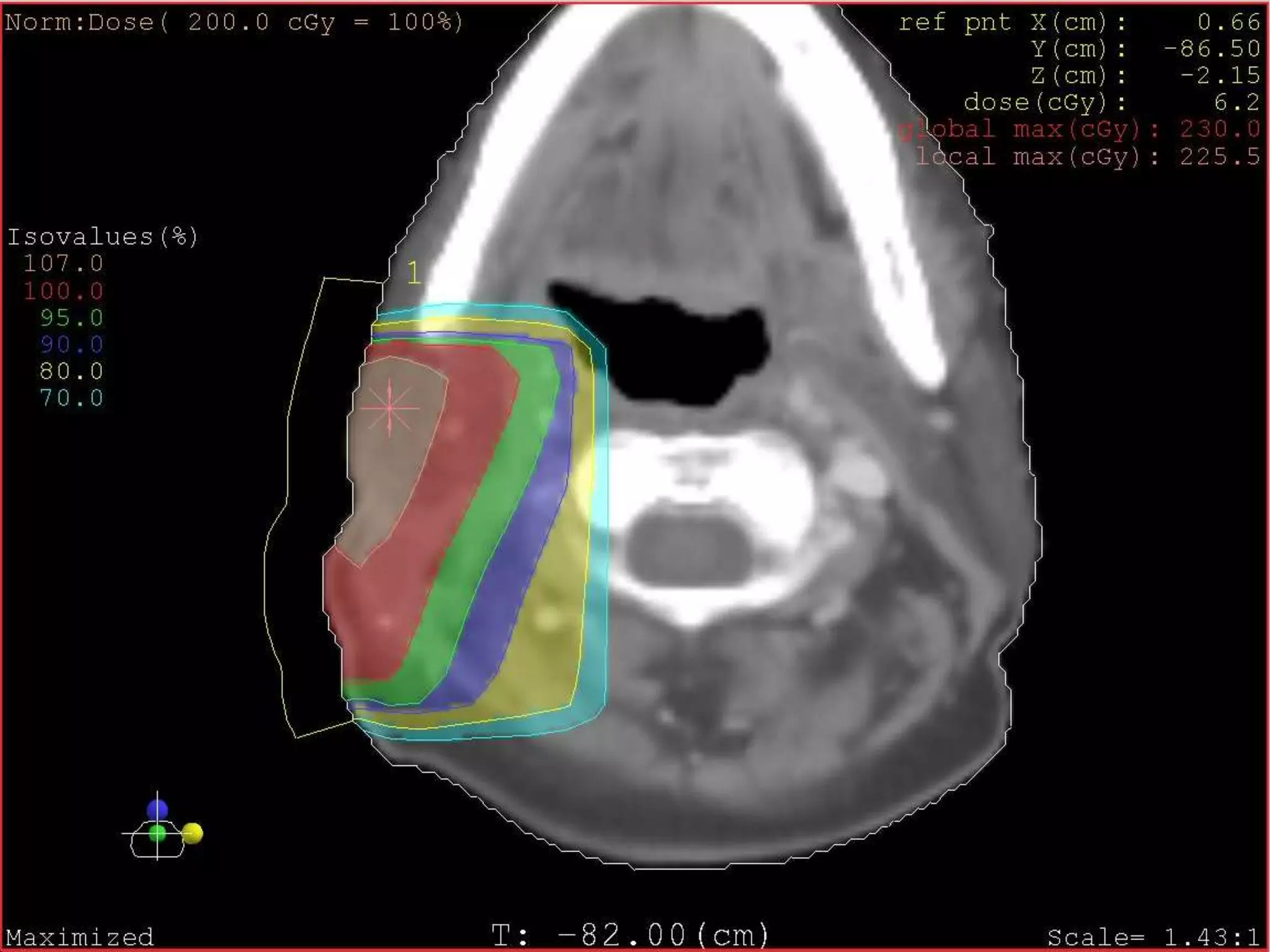This screenshot has height=952, width=1270.
Task: Click the global max dose readout
Action: pyautogui.click(x=1079, y=130)
